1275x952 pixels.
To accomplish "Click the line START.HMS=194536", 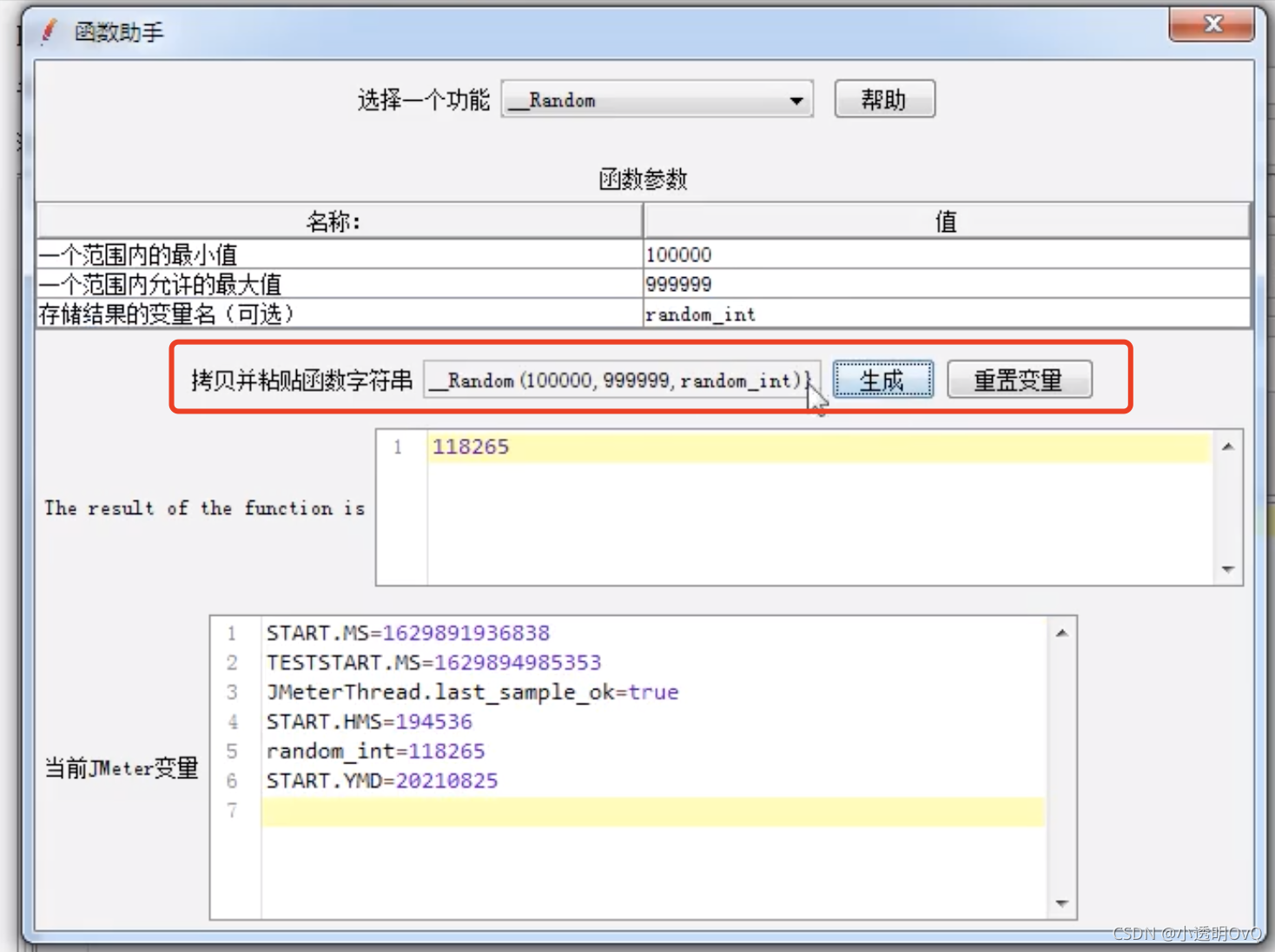I will tap(369, 722).
